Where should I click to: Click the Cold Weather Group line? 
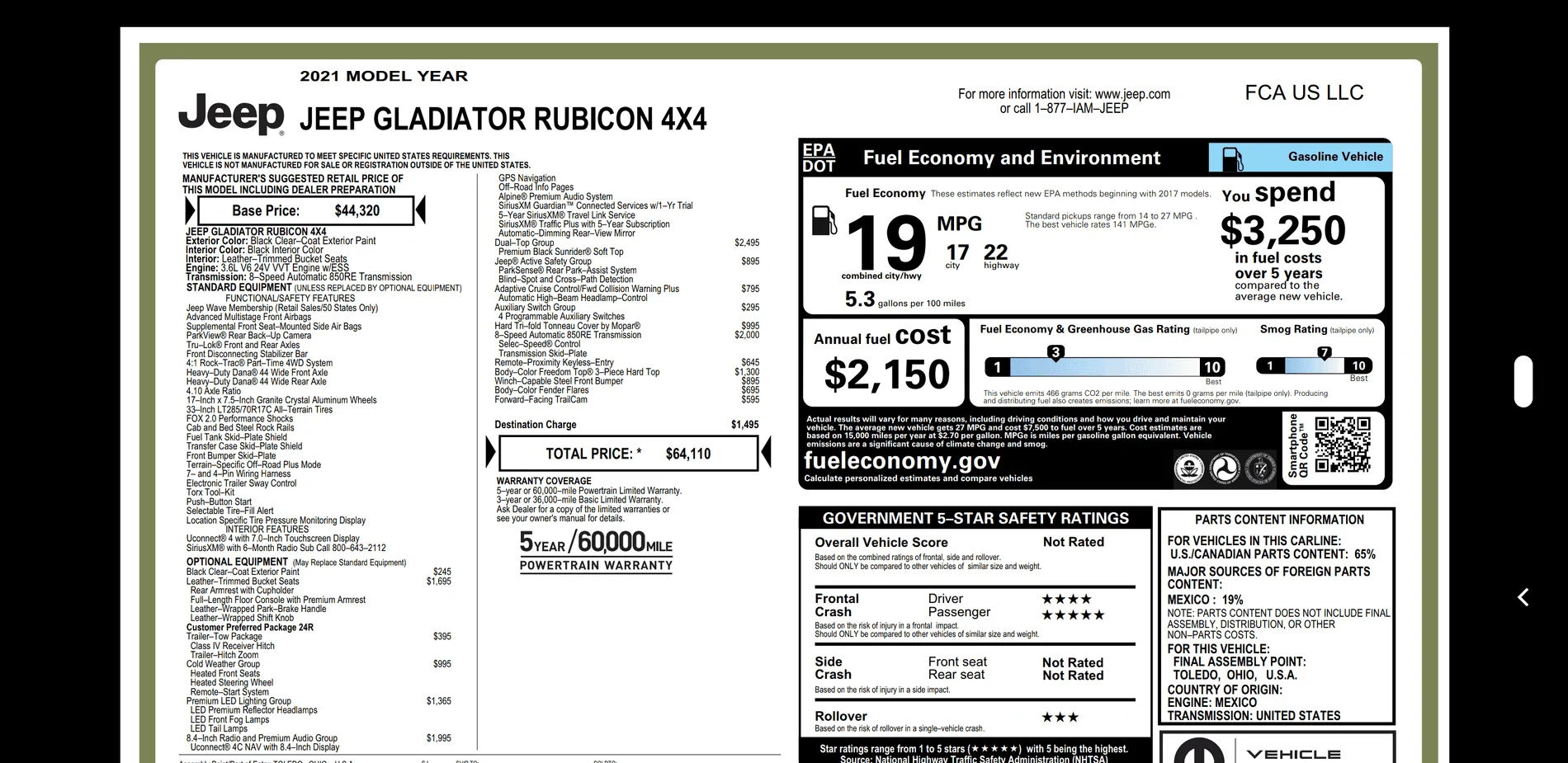(319, 664)
